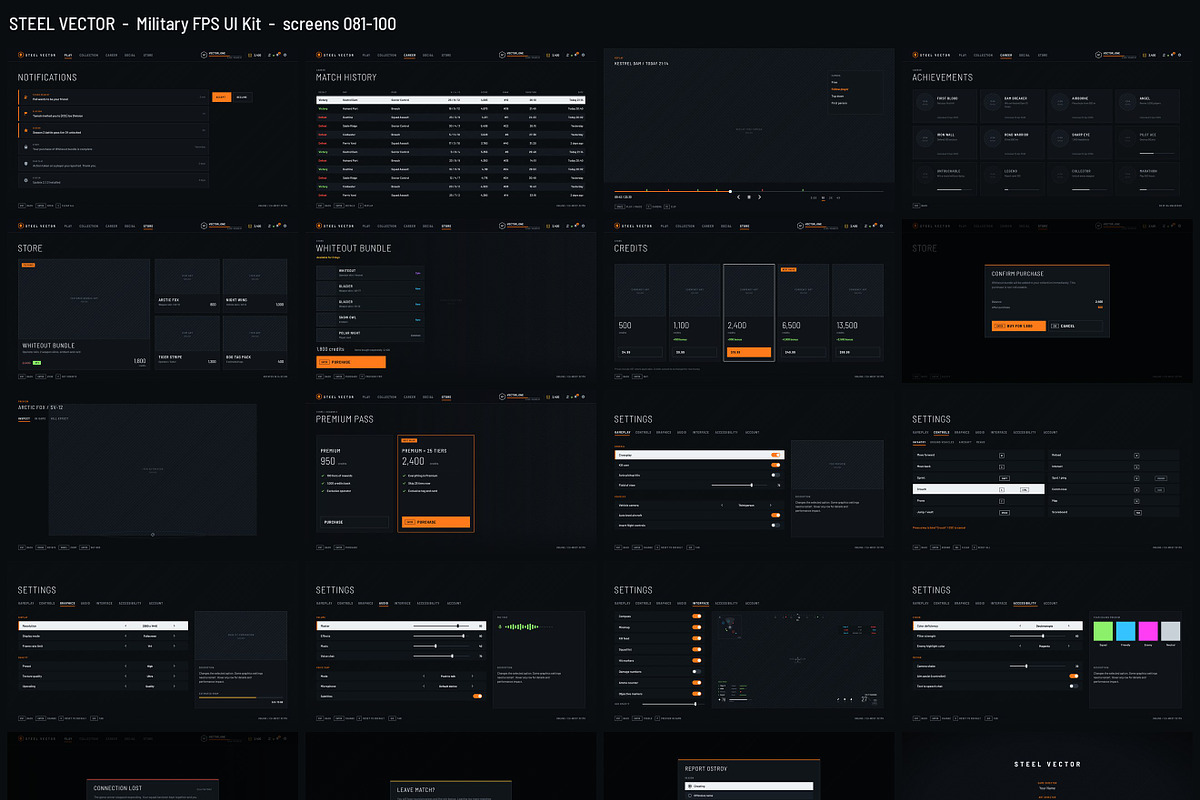Click the green Squad color swatch

point(1103,631)
